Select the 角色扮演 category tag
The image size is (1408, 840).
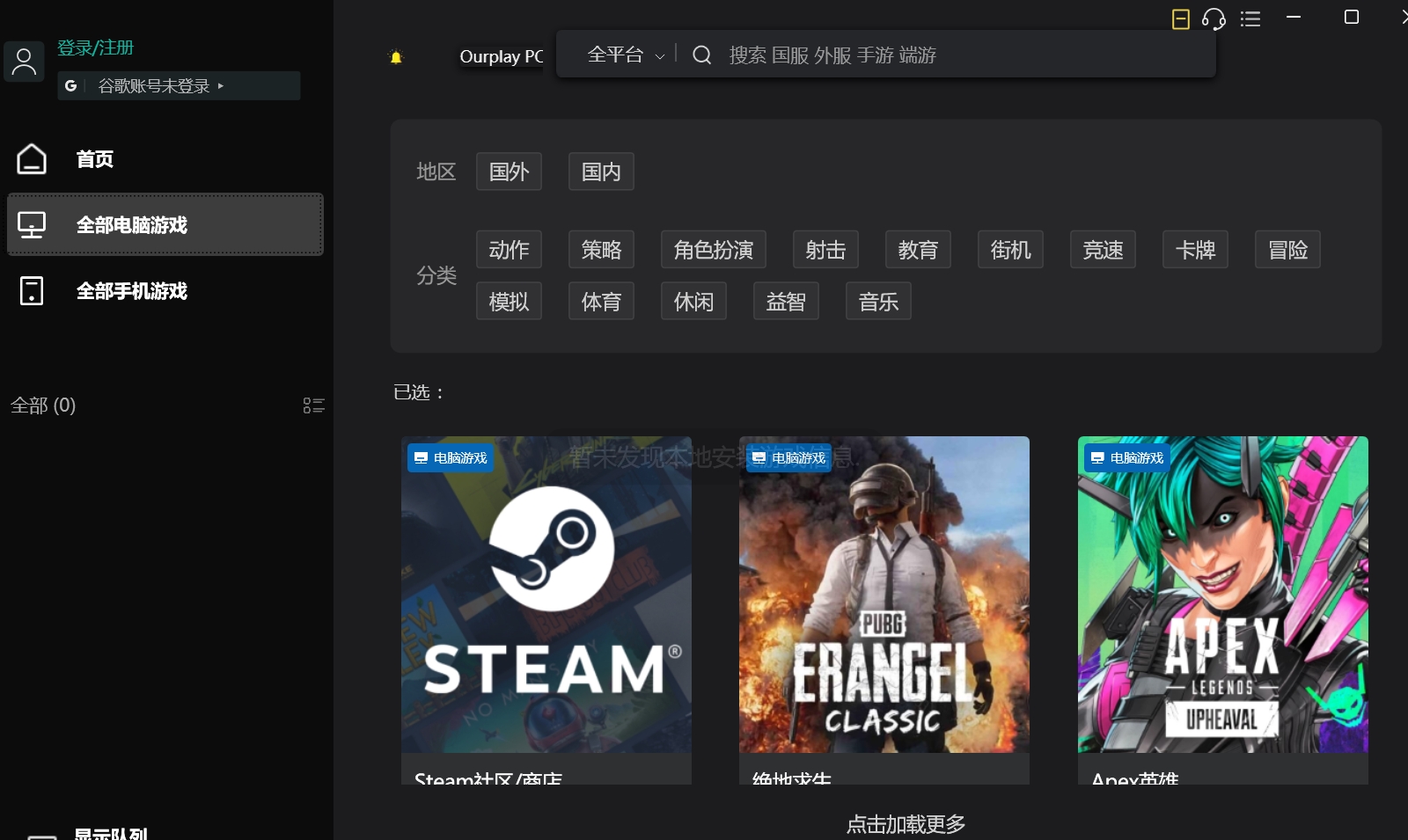[x=714, y=250]
